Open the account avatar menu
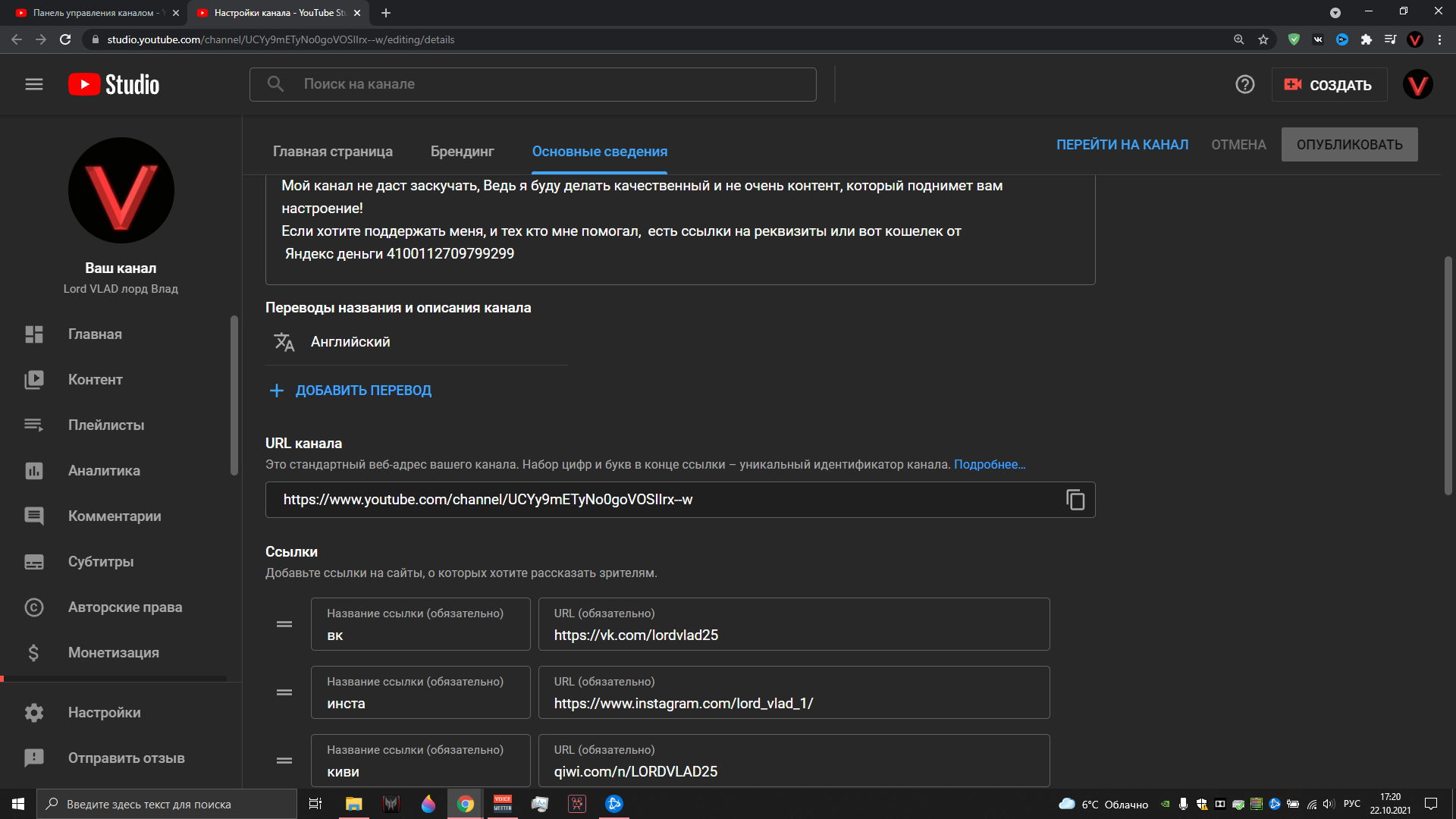1456x819 pixels. pyautogui.click(x=1417, y=84)
